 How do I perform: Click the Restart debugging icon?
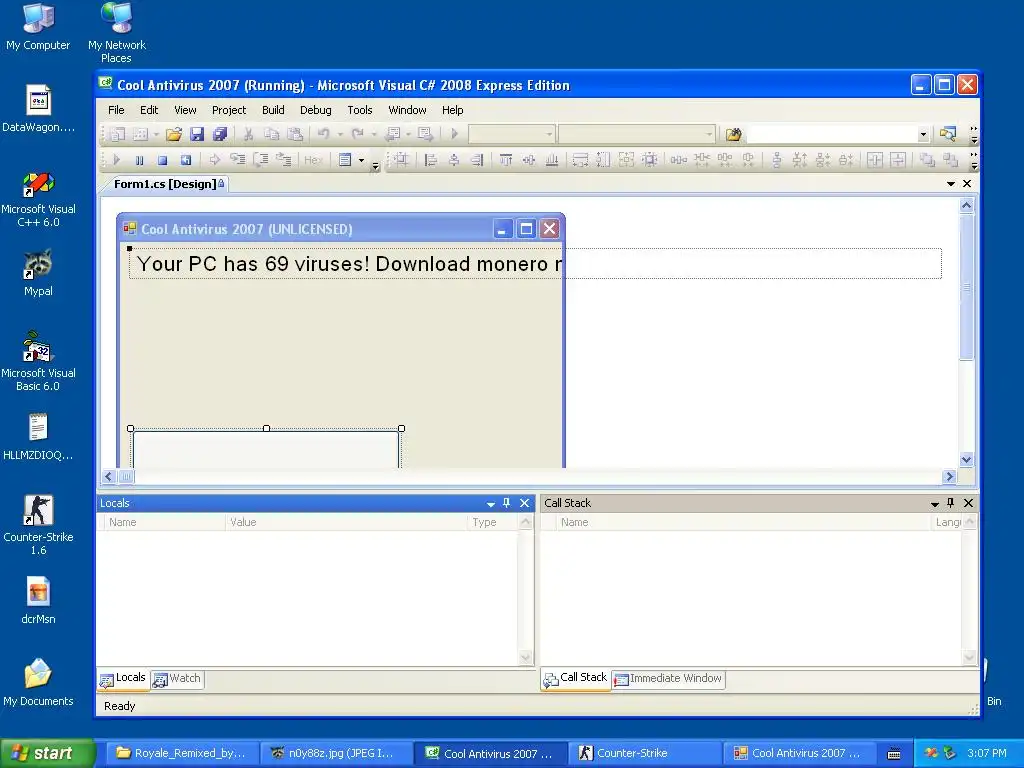pos(186,159)
